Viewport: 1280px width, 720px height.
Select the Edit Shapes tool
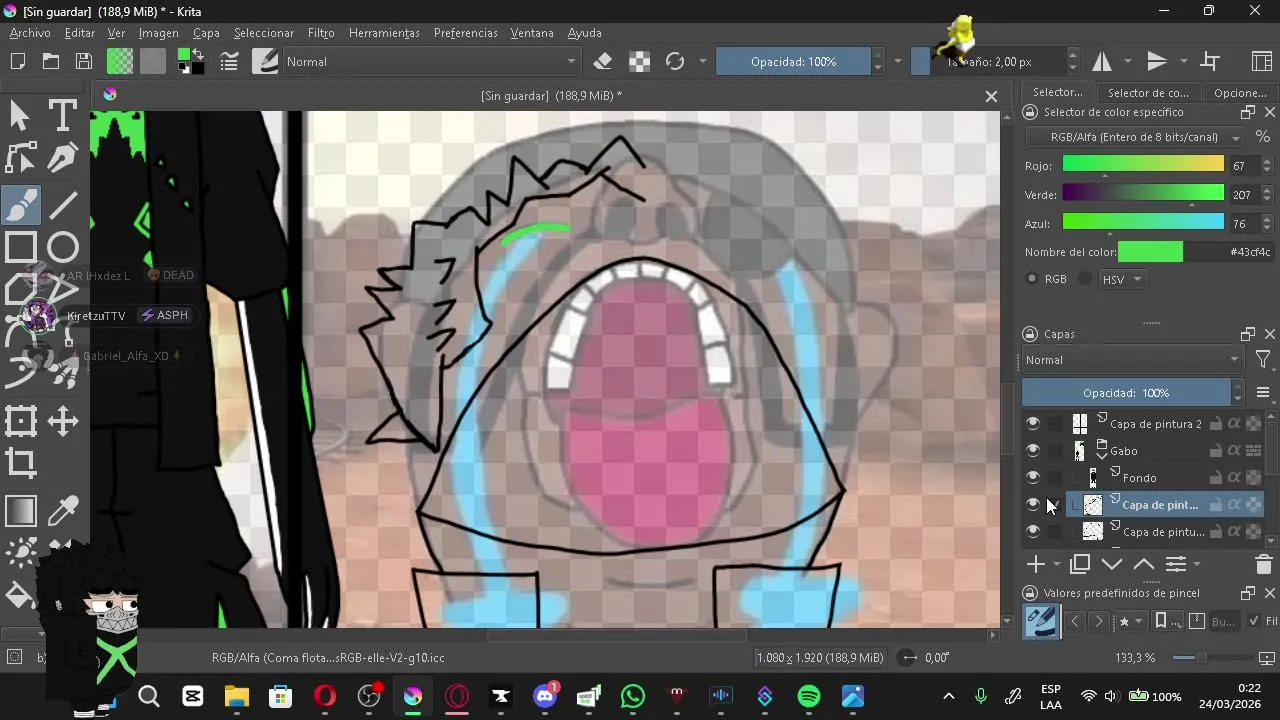tap(20, 159)
